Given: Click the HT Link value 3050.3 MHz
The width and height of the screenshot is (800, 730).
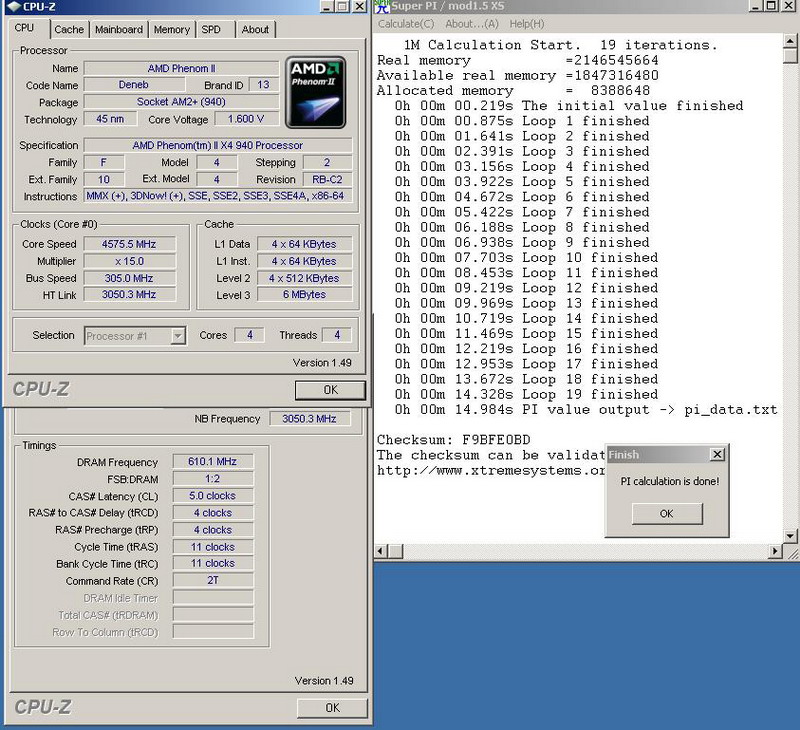Looking at the screenshot, I should point(129,294).
